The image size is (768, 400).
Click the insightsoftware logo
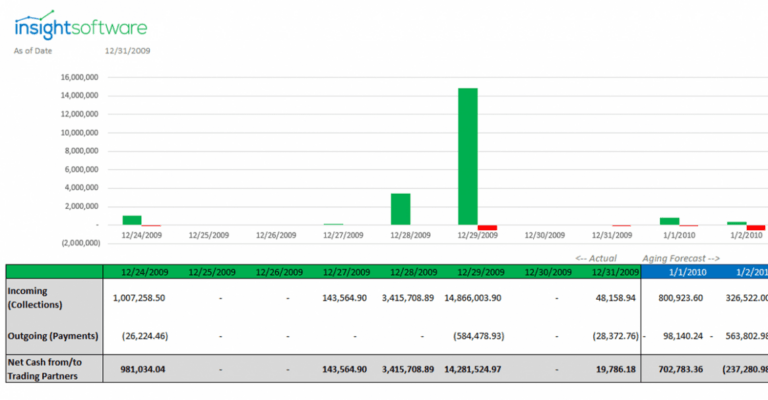click(80, 25)
